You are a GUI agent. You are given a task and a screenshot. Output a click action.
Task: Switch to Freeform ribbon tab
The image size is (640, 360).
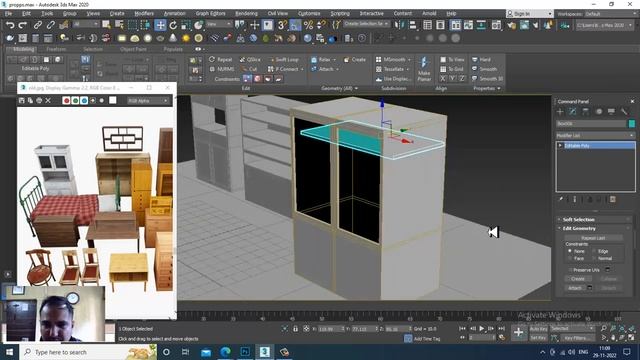(56, 49)
